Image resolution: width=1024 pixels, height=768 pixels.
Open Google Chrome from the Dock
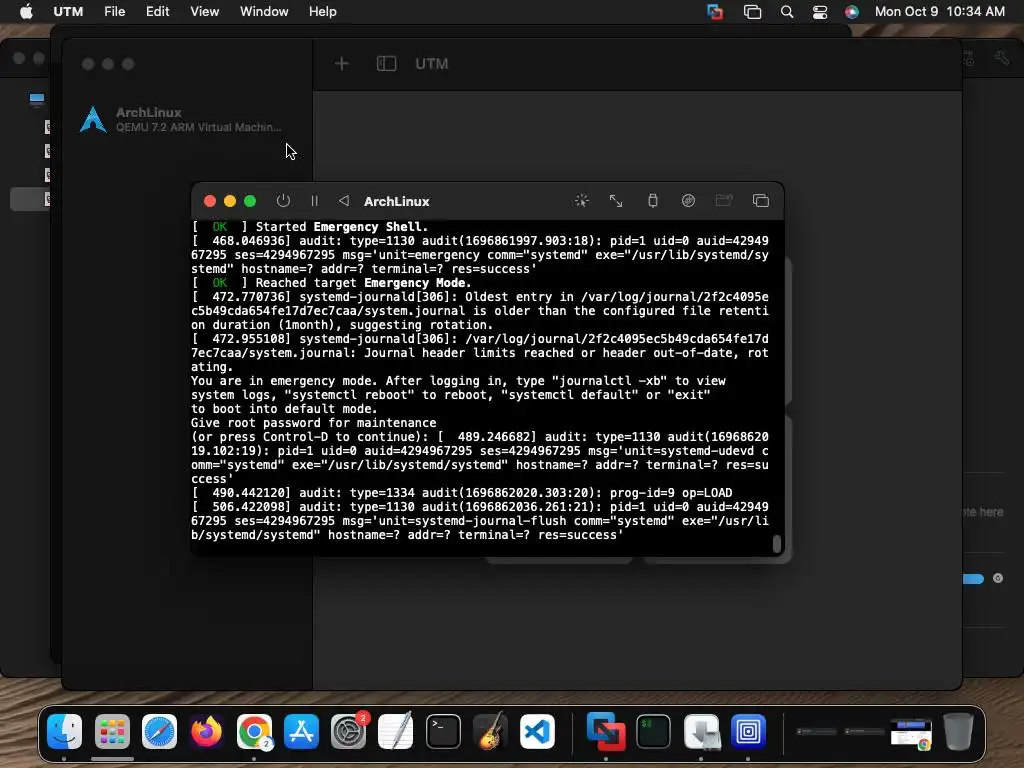(x=254, y=731)
